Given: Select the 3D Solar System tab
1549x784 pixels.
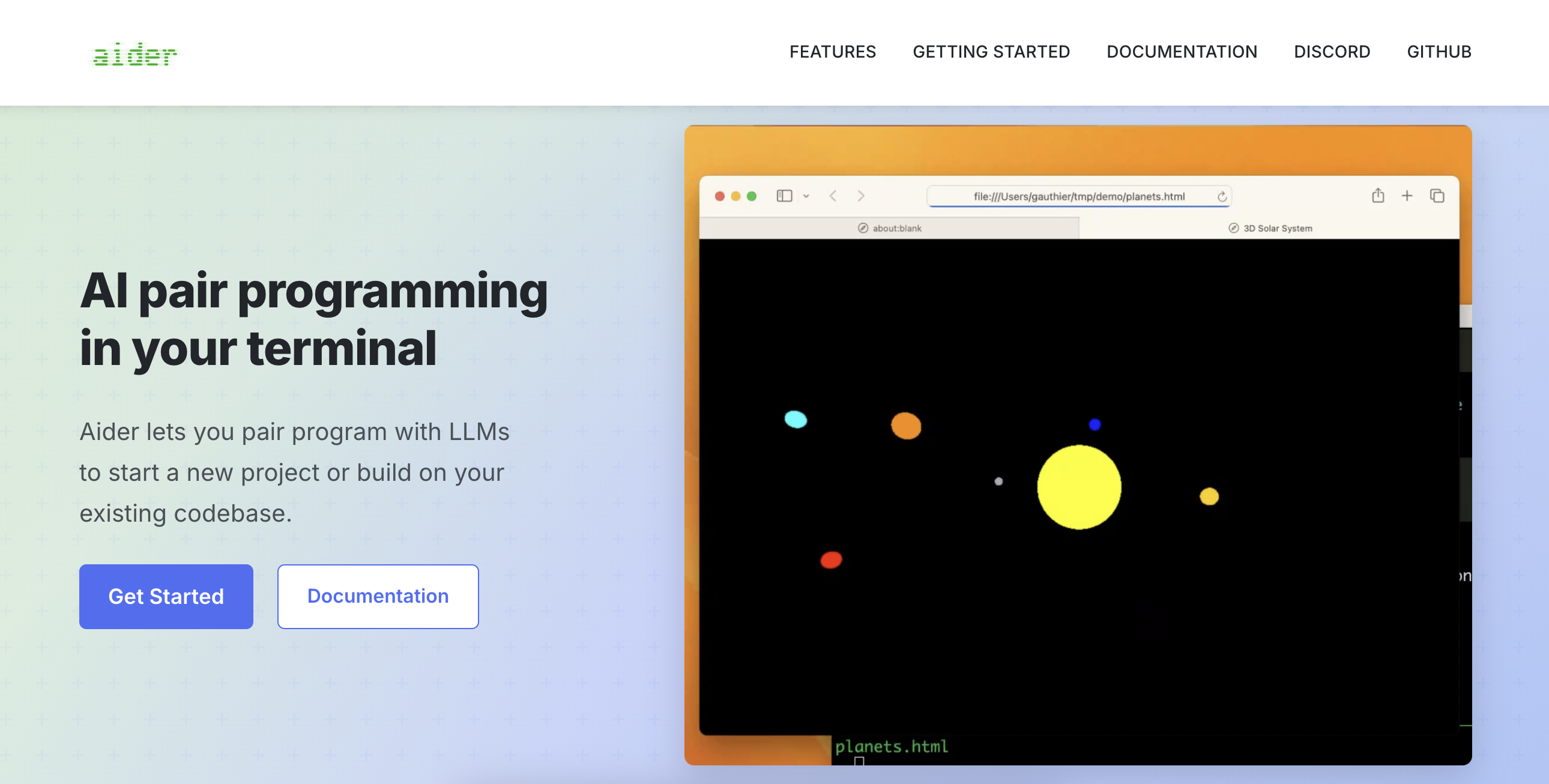Looking at the screenshot, I should pyautogui.click(x=1269, y=229).
